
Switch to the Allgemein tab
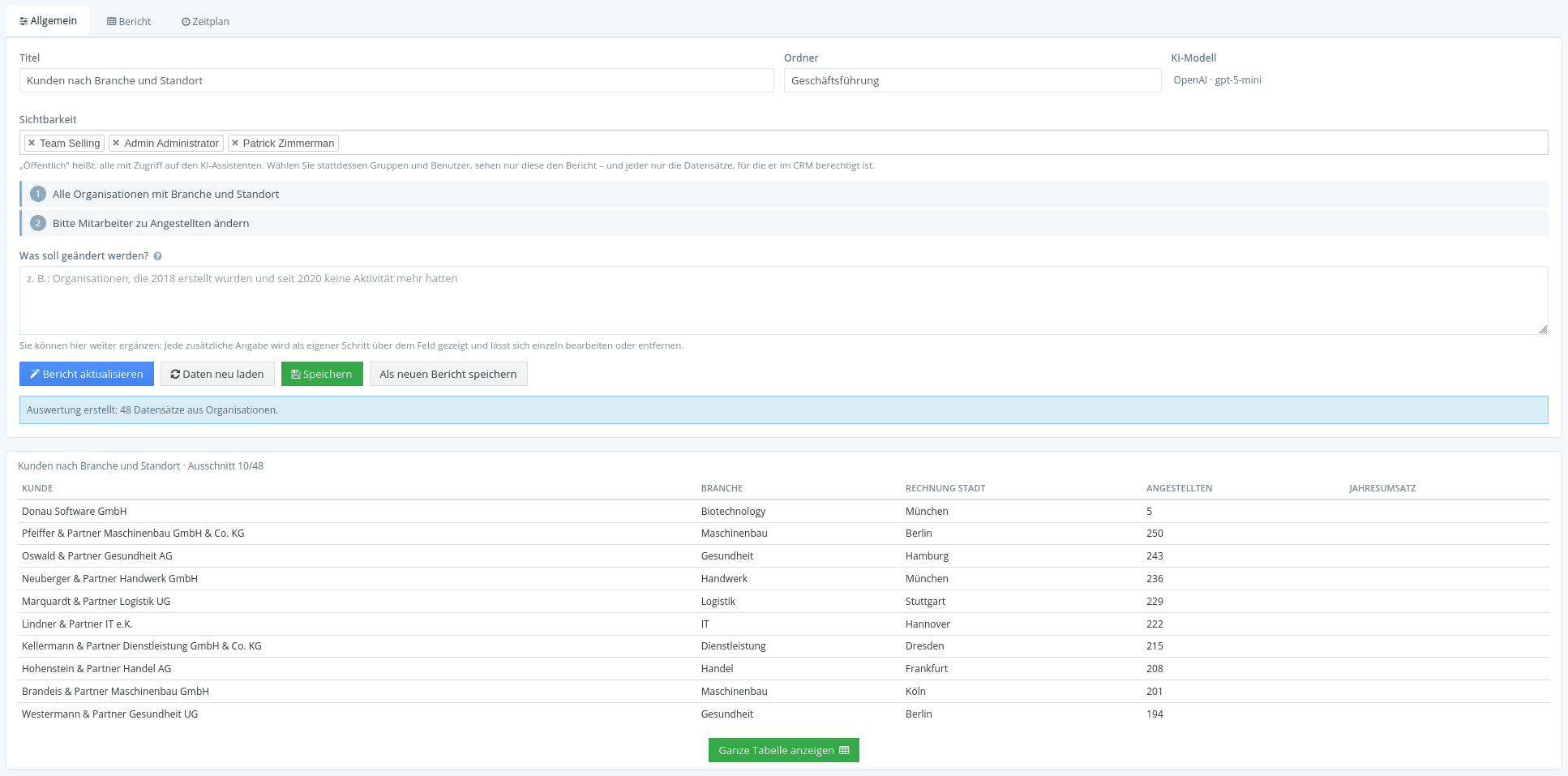[x=48, y=21]
